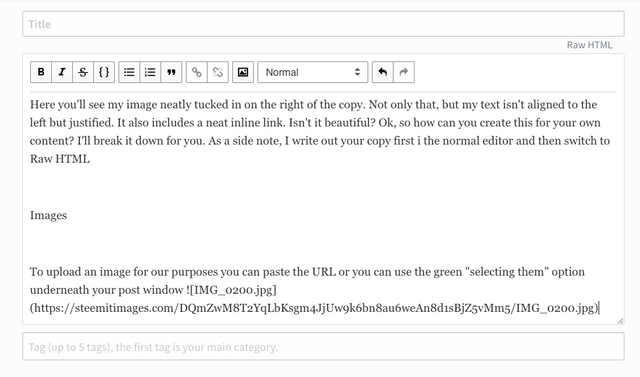Toggle strikethrough formatting
640x377 pixels.
click(x=83, y=72)
